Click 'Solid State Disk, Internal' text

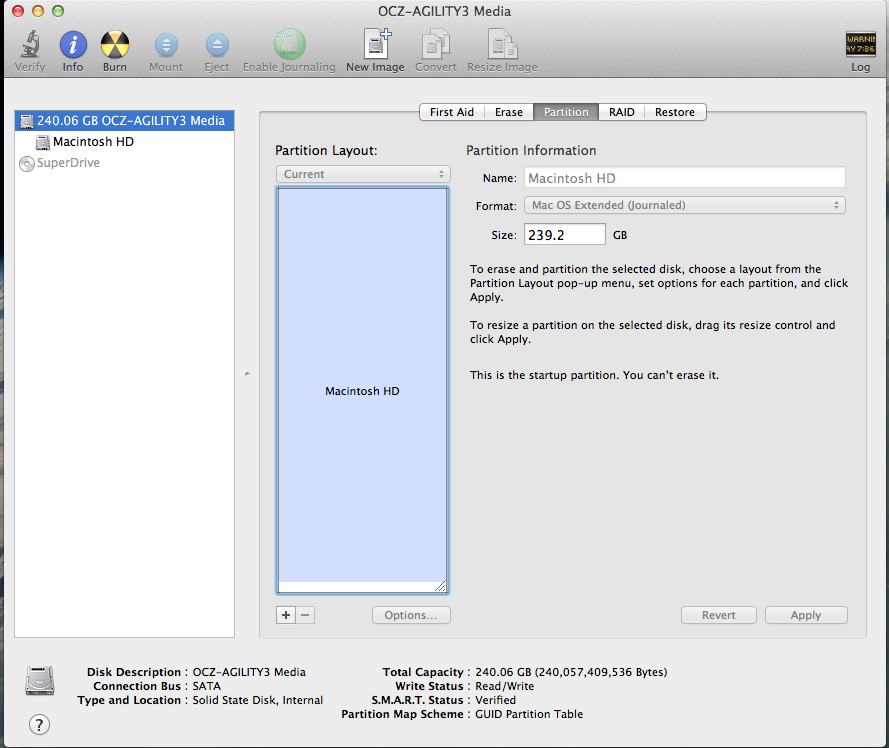(257, 700)
